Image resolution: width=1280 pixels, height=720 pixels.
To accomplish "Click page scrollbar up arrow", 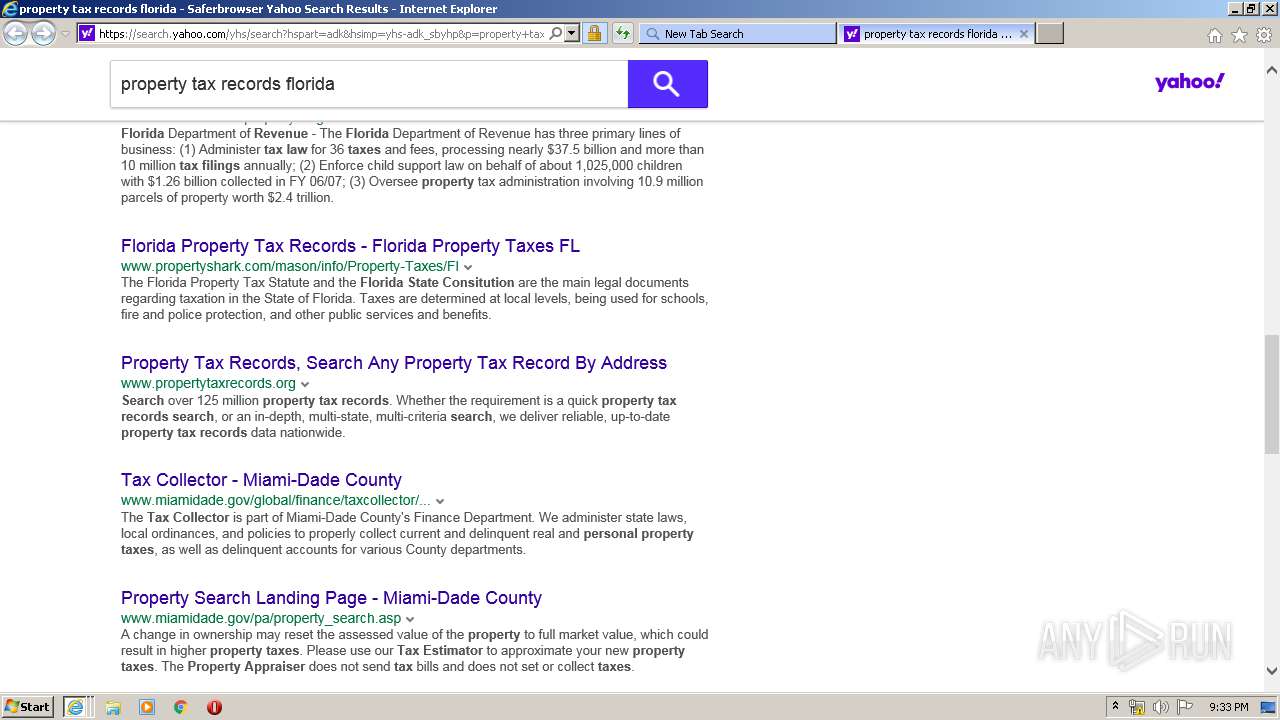I will pyautogui.click(x=1271, y=71).
